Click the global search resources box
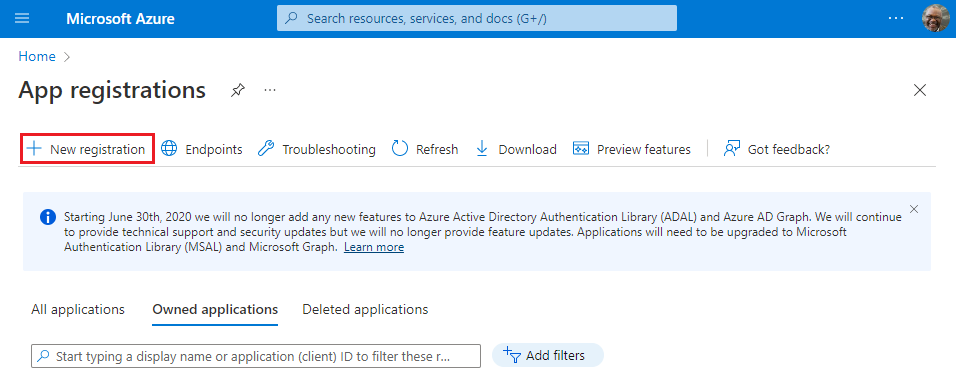Viewport: 956px width, 391px height. [477, 18]
